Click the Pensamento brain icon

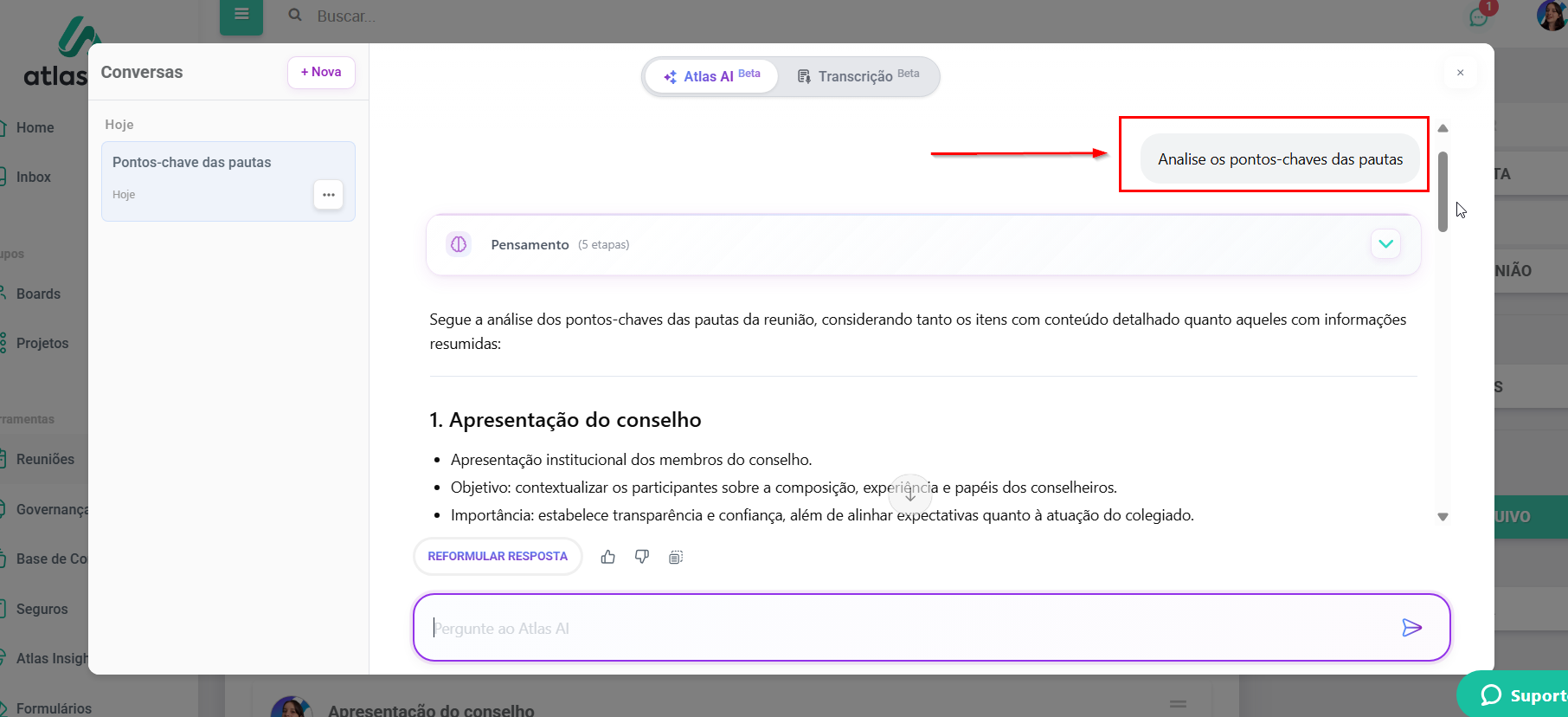coord(459,244)
